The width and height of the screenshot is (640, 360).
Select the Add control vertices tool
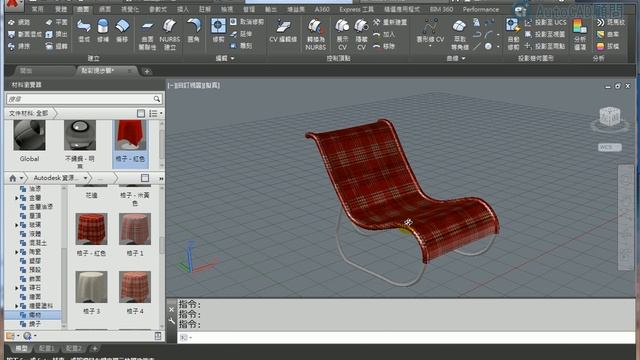coord(384,34)
